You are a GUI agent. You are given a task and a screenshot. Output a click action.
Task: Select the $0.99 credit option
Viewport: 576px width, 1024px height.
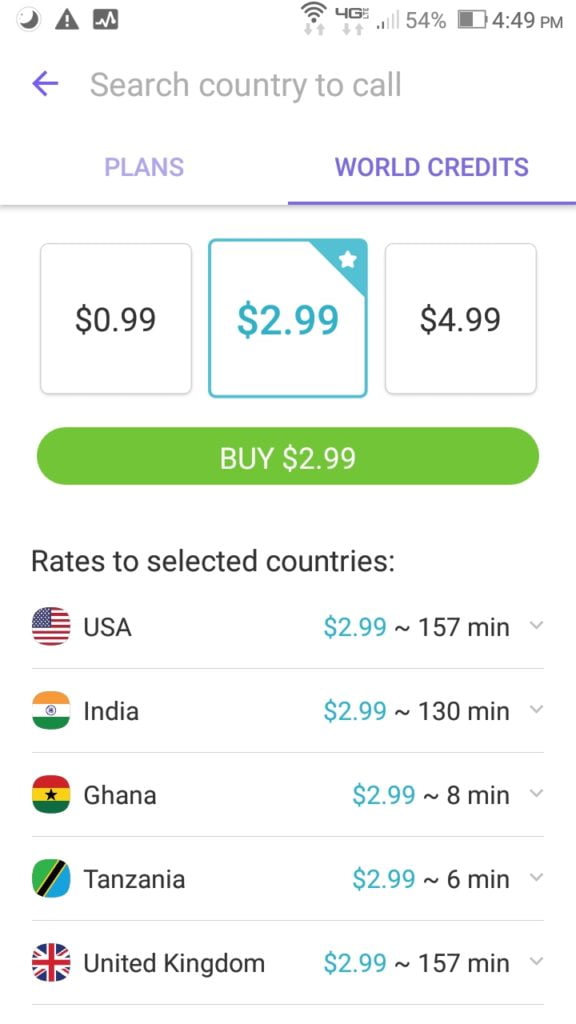coord(116,319)
